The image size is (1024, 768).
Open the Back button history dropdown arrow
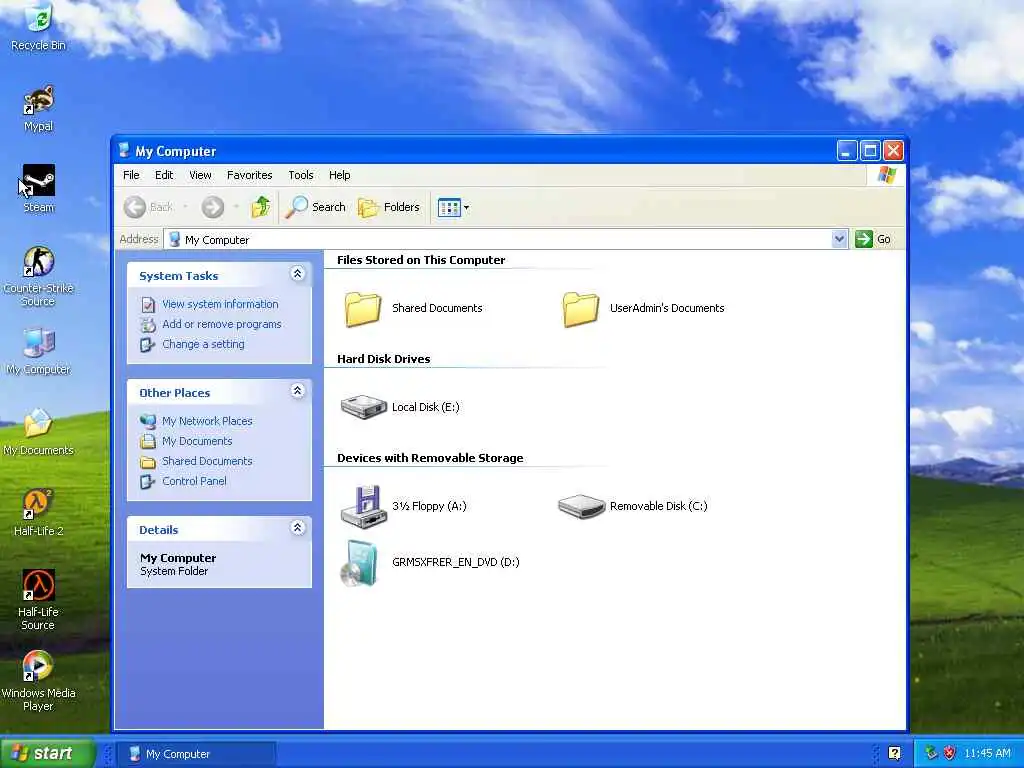[185, 207]
